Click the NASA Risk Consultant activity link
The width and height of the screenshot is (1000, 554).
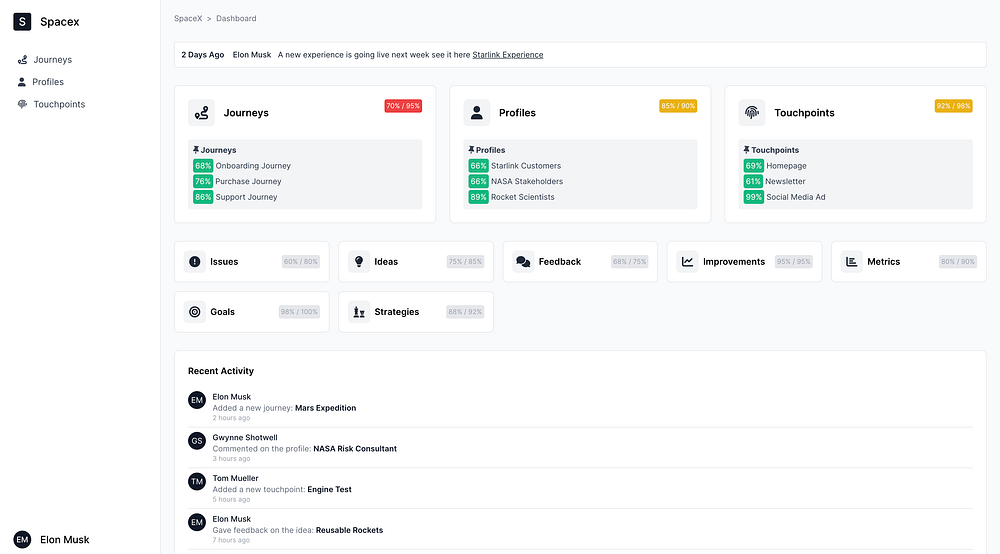[355, 449]
